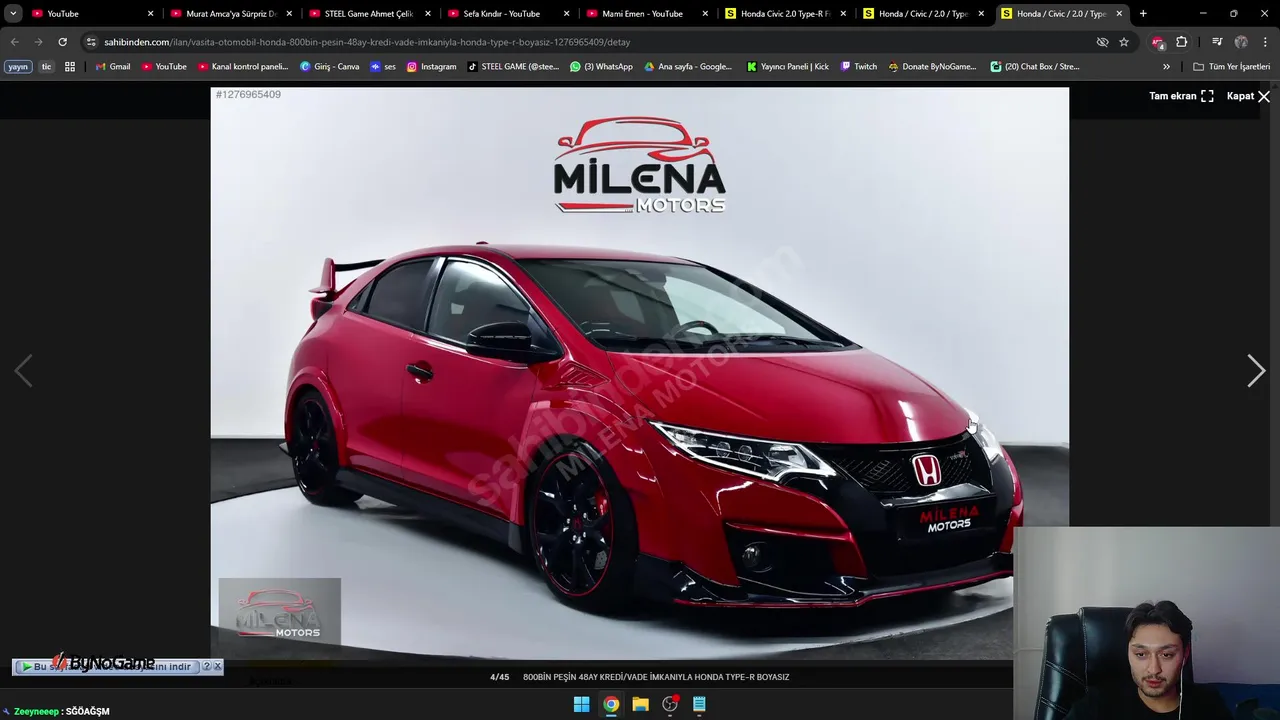Open Chrome from the taskbar

pos(611,704)
